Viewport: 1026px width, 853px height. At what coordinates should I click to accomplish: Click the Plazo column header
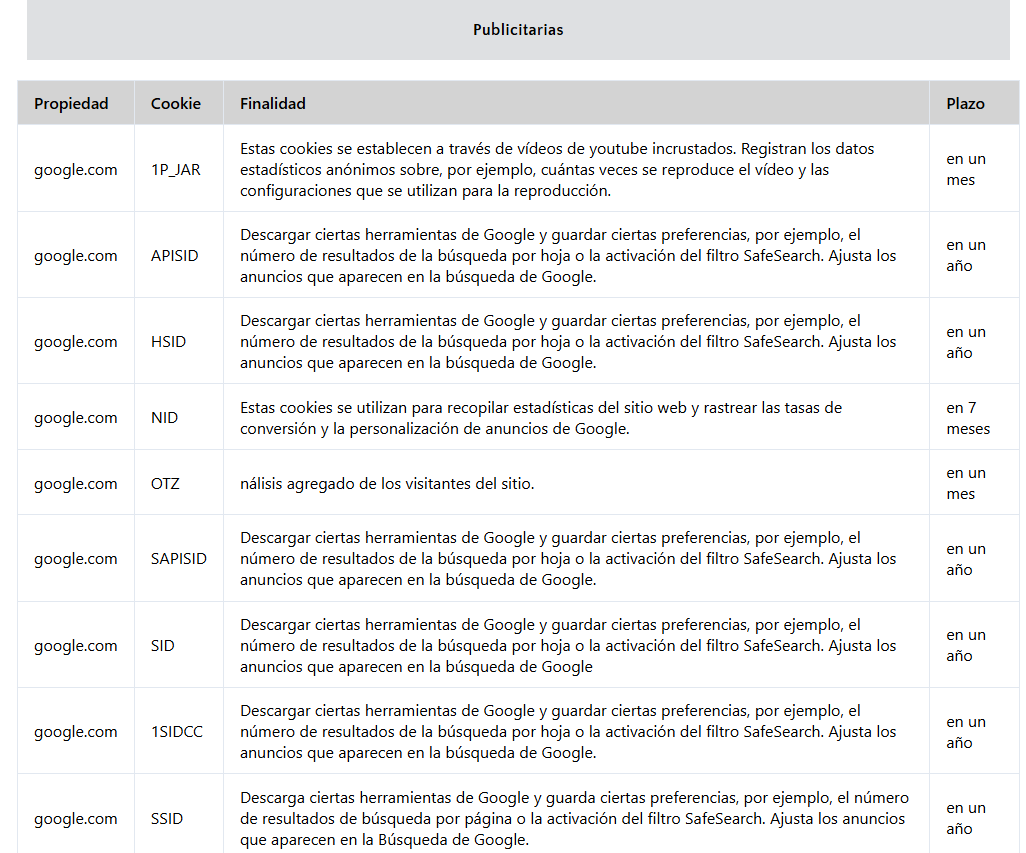tap(965, 104)
